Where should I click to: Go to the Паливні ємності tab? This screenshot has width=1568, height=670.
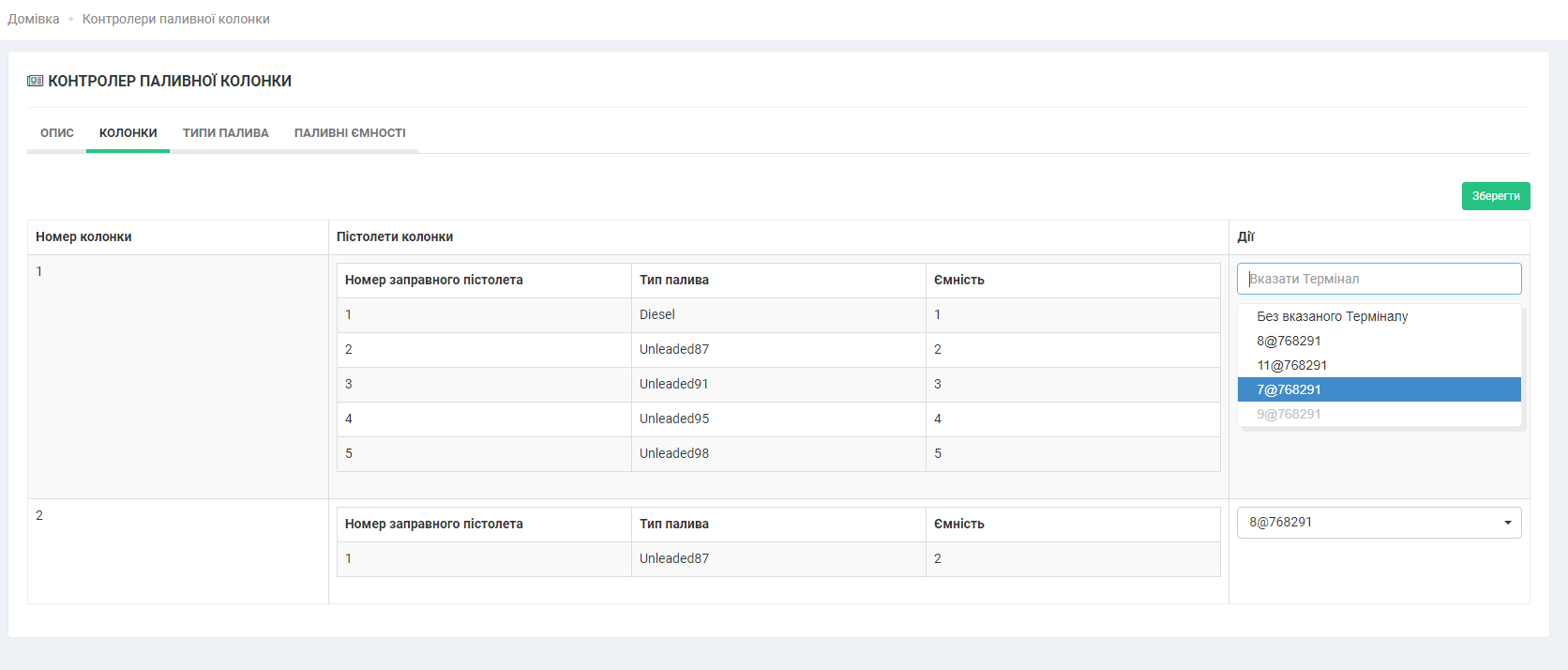350,133
